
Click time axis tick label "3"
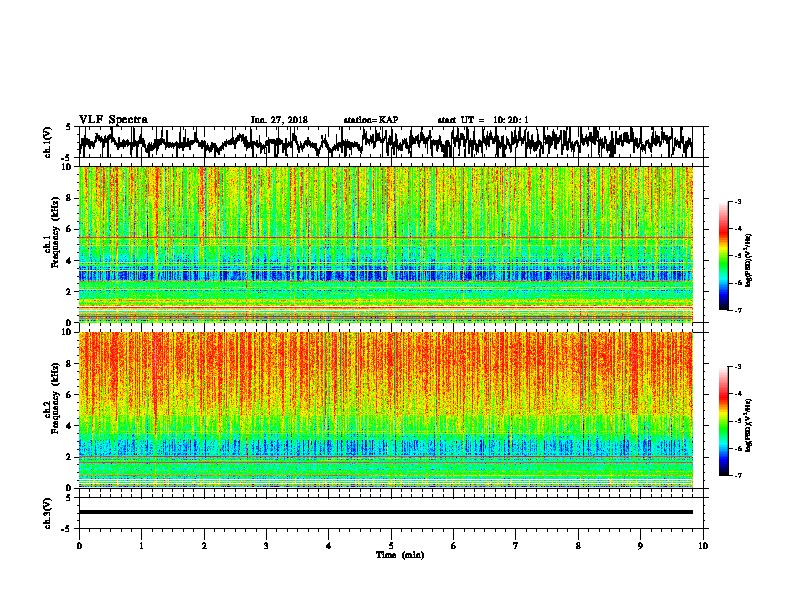tap(266, 546)
